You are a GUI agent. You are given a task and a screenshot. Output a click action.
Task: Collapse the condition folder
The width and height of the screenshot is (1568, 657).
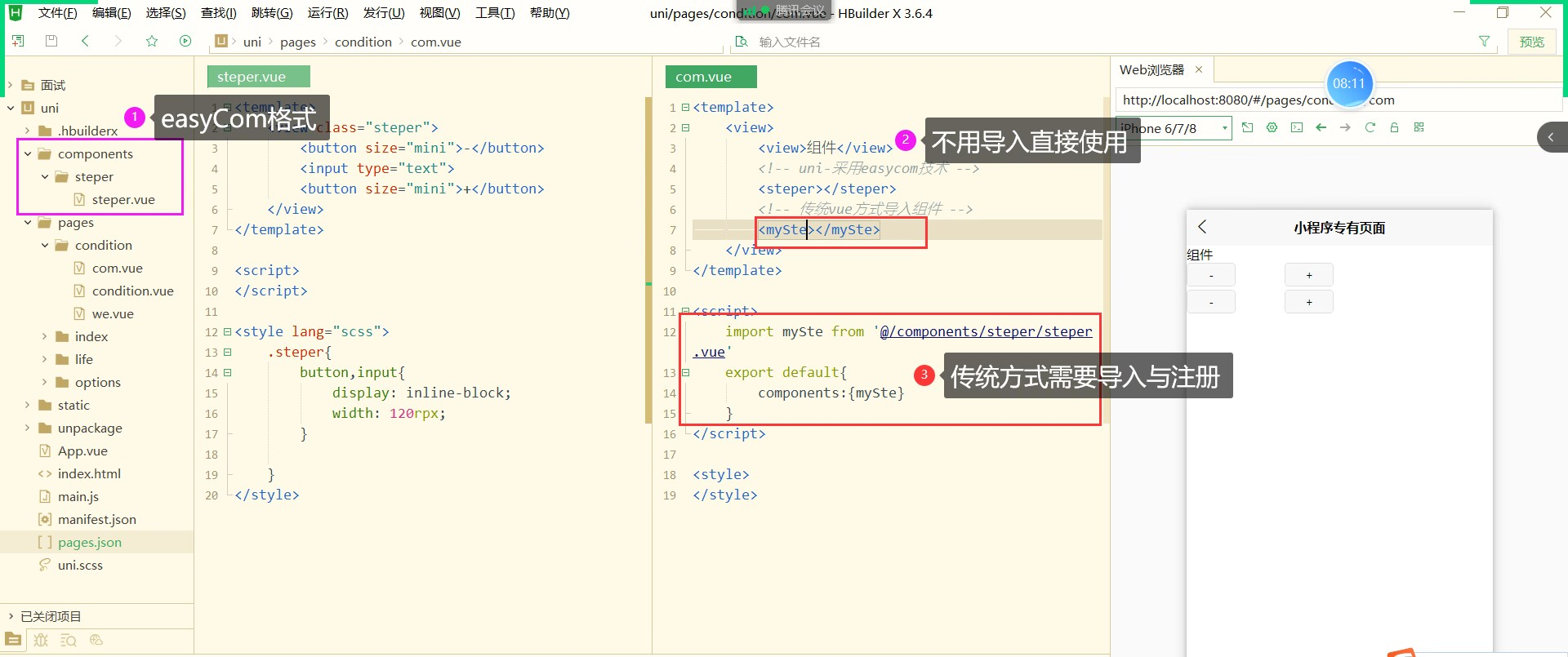[x=45, y=245]
